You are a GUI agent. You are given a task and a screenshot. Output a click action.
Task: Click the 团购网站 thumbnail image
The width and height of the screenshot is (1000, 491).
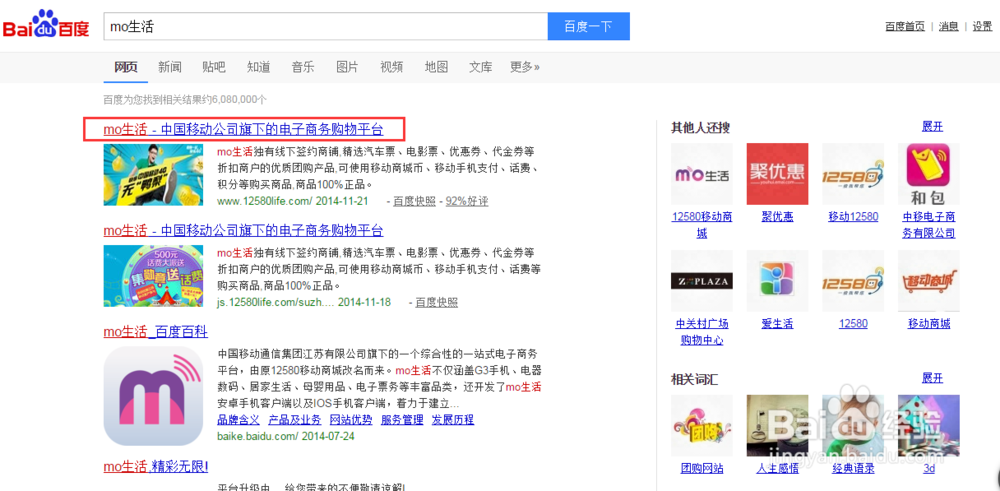click(x=702, y=425)
